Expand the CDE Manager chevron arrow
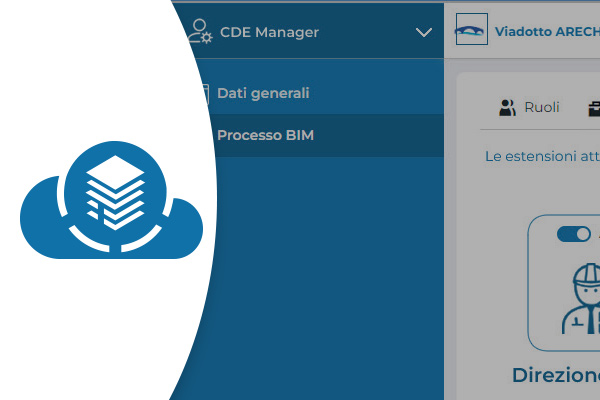This screenshot has height=400, width=600. [422, 32]
